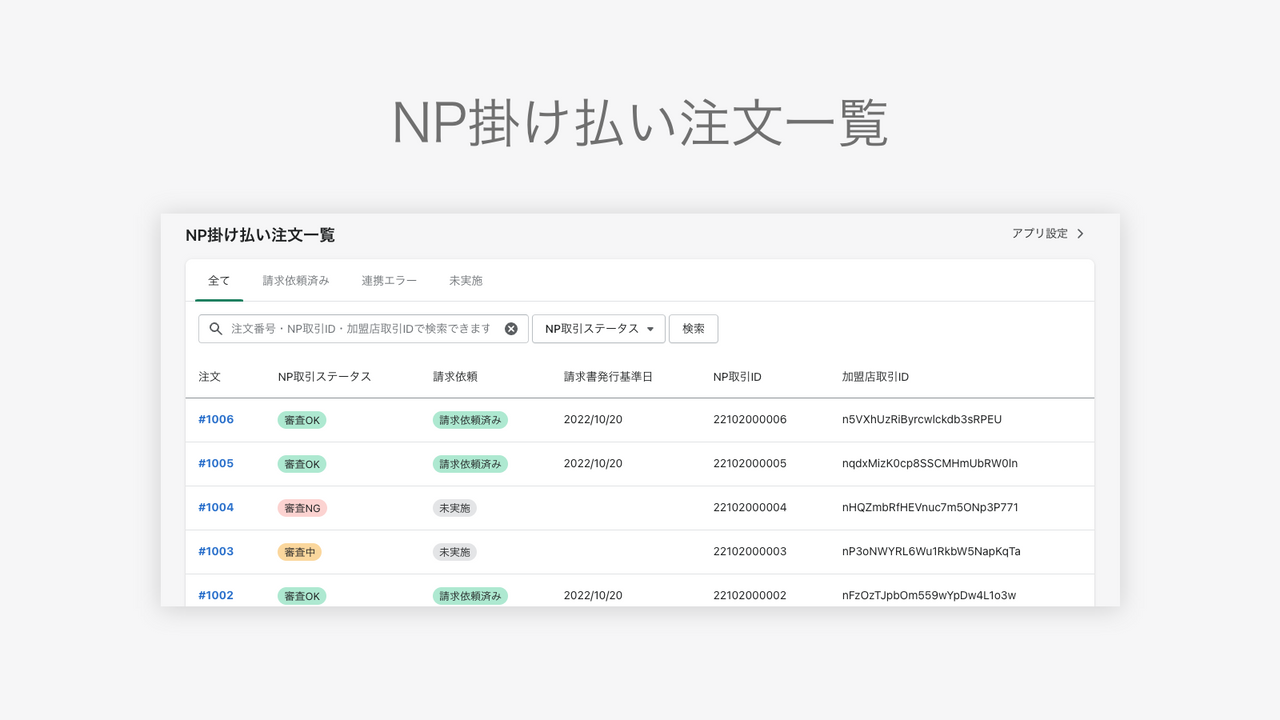1280x720 pixels.
Task: Click the chevron next to アプリ設定
Action: pos(1080,234)
